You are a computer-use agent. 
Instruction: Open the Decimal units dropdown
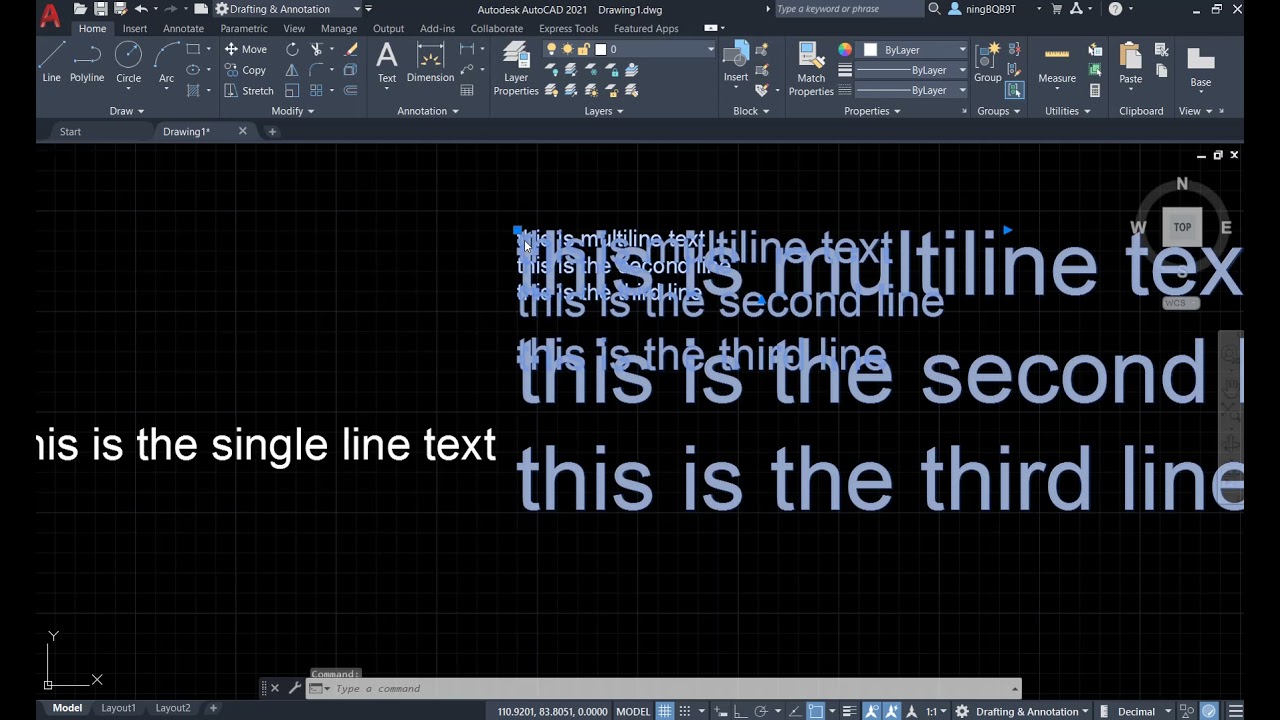click(x=1144, y=711)
